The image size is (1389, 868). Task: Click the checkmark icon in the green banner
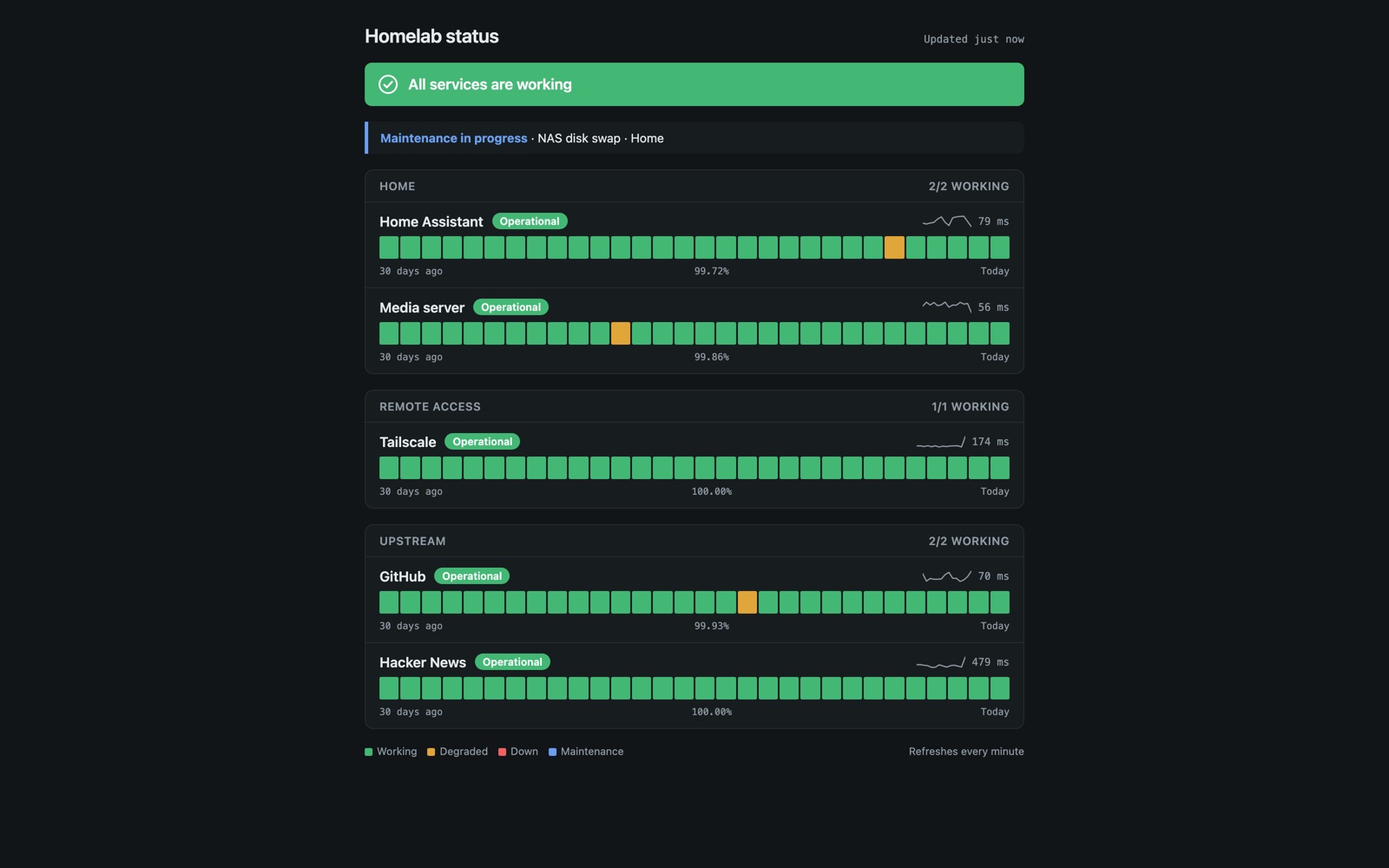[388, 84]
